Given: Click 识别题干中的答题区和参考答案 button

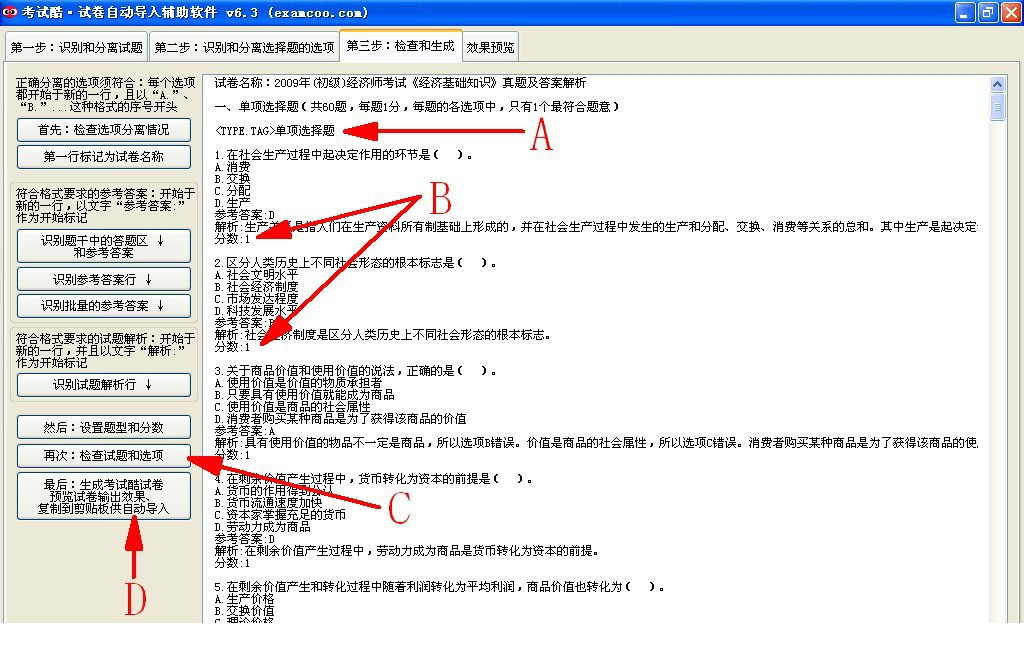Looking at the screenshot, I should click(104, 246).
